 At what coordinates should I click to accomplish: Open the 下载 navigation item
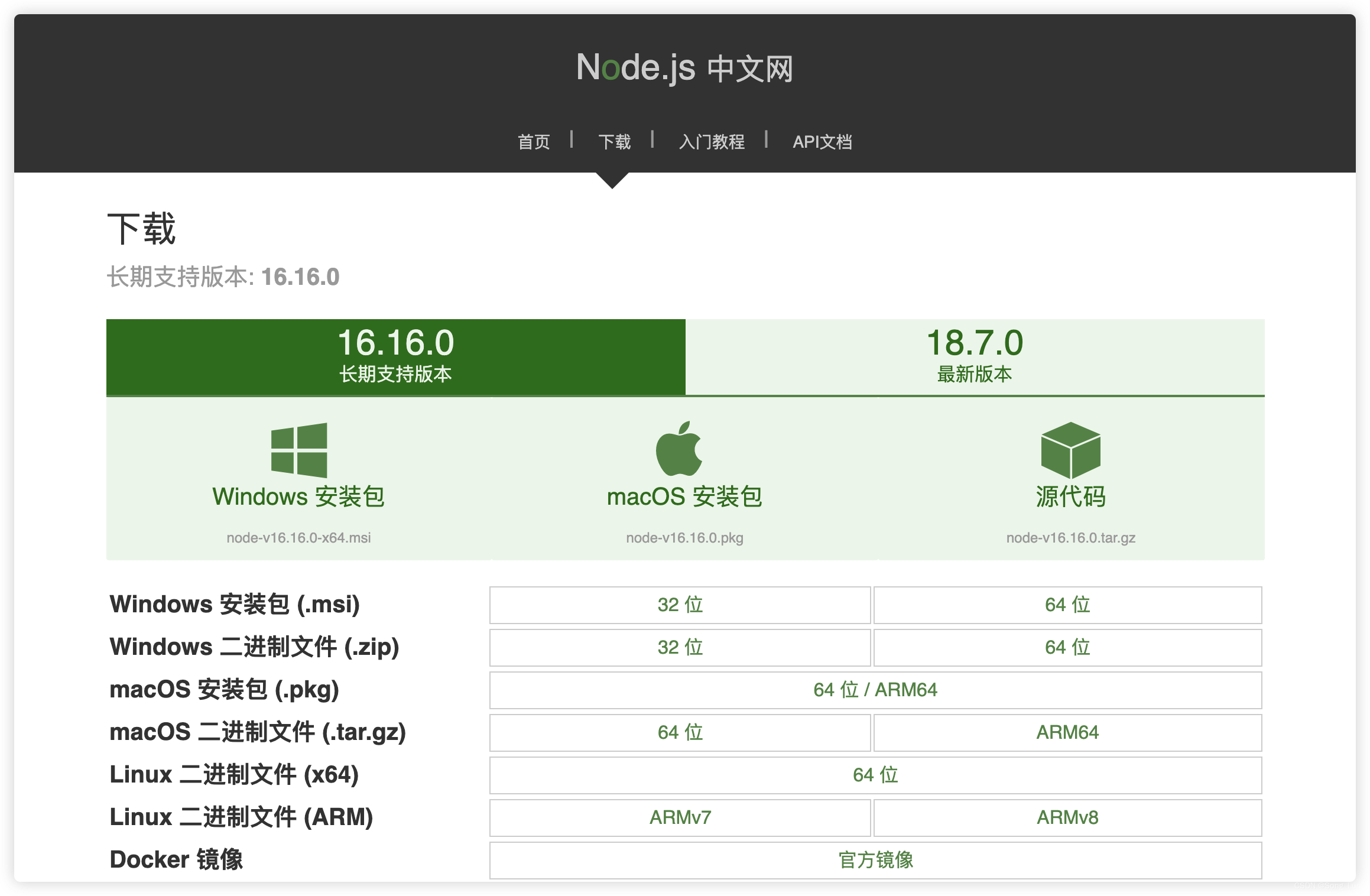pyautogui.click(x=615, y=142)
